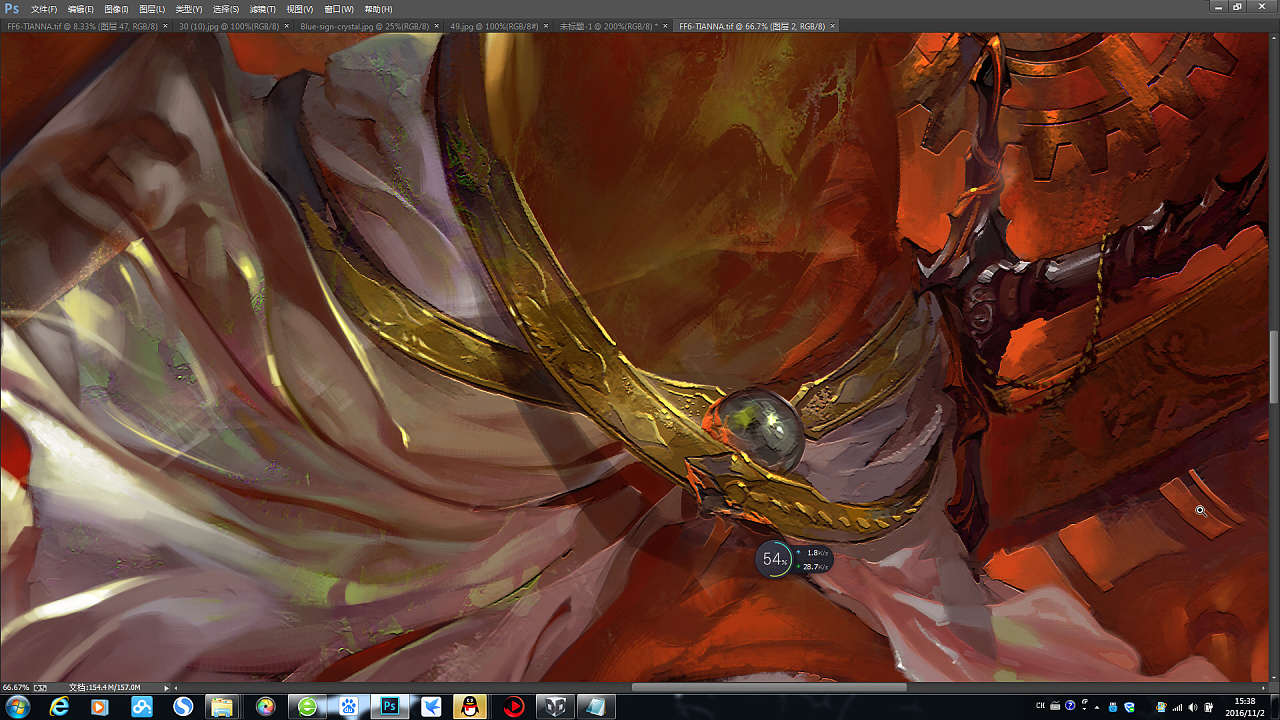The image size is (1280, 720).
Task: Click the keyboard tray icon
Action: coord(1055,706)
